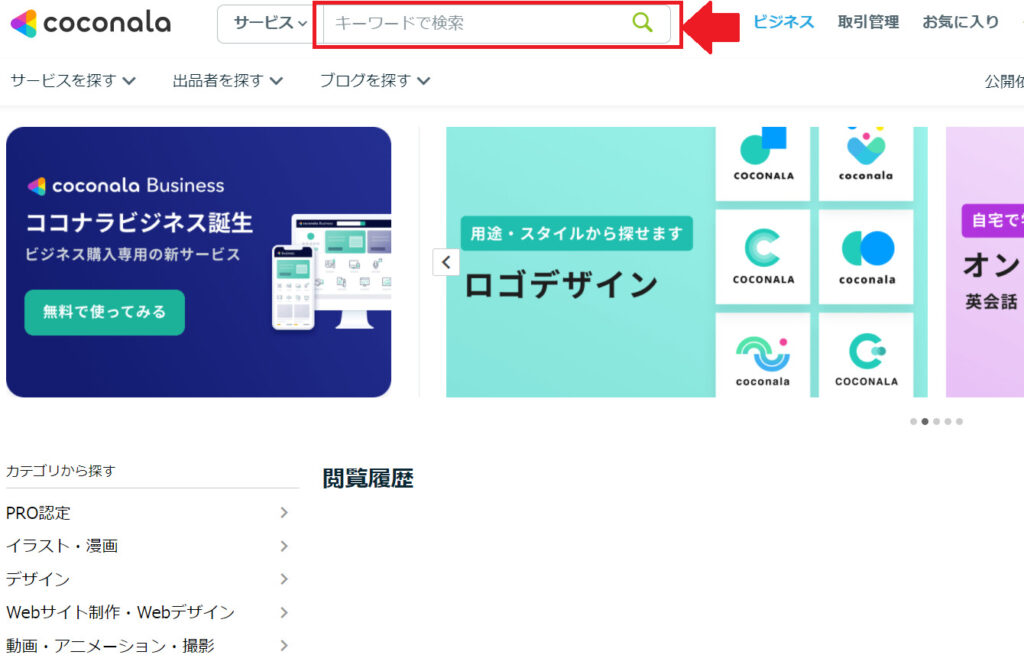1024x668 pixels.
Task: Select the first carousel dot
Action: point(914,422)
